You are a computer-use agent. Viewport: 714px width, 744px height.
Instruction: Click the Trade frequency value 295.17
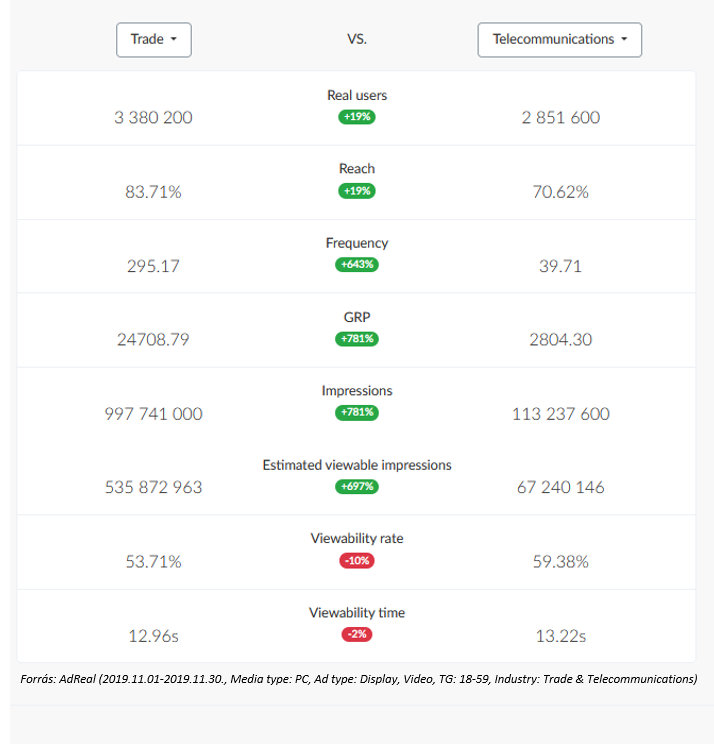(x=153, y=266)
